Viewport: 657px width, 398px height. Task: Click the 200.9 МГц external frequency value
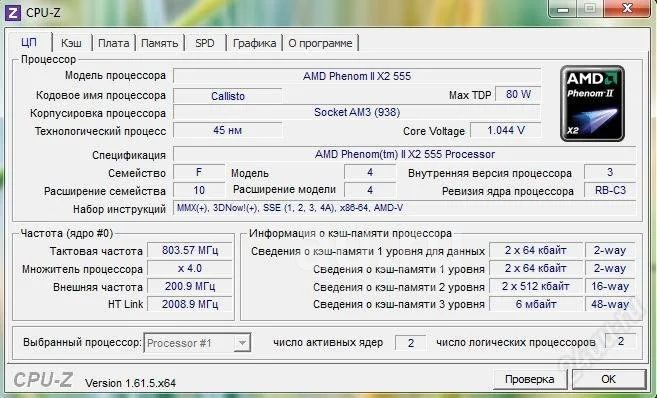(190, 286)
